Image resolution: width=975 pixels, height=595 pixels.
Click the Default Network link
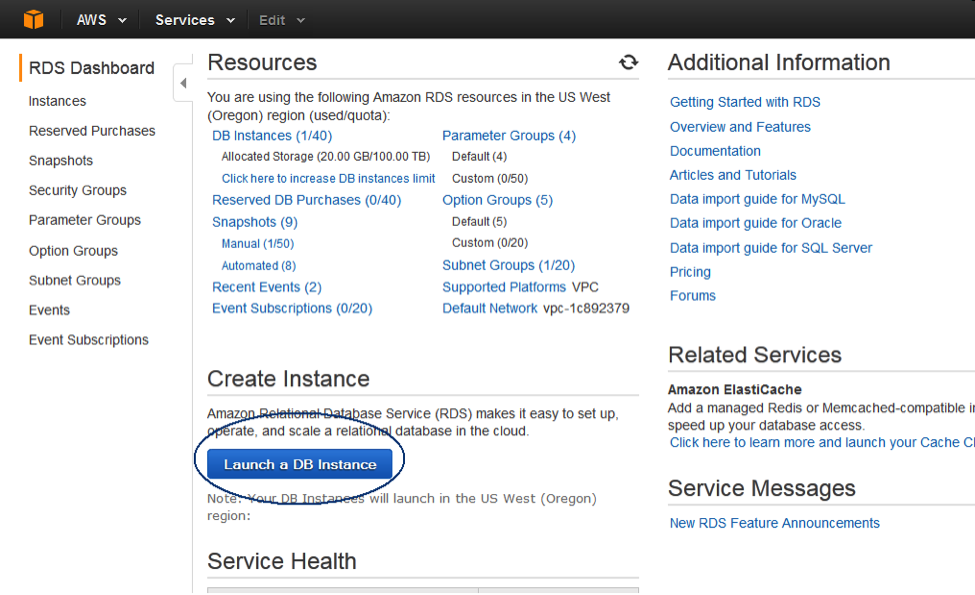(490, 308)
